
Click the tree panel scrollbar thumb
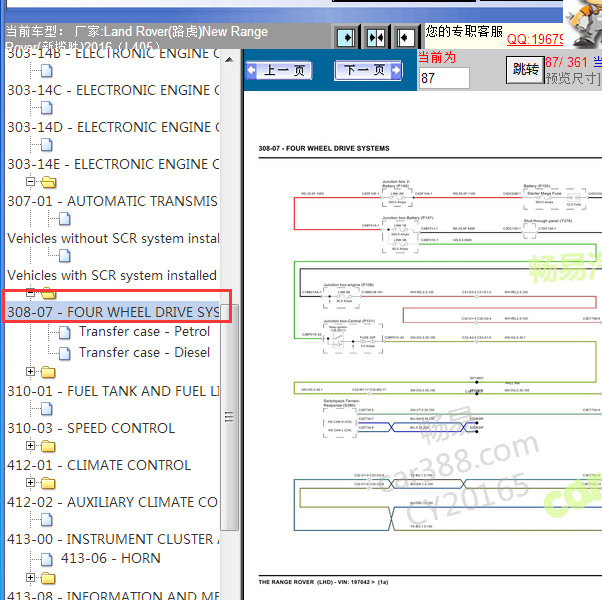(229, 417)
